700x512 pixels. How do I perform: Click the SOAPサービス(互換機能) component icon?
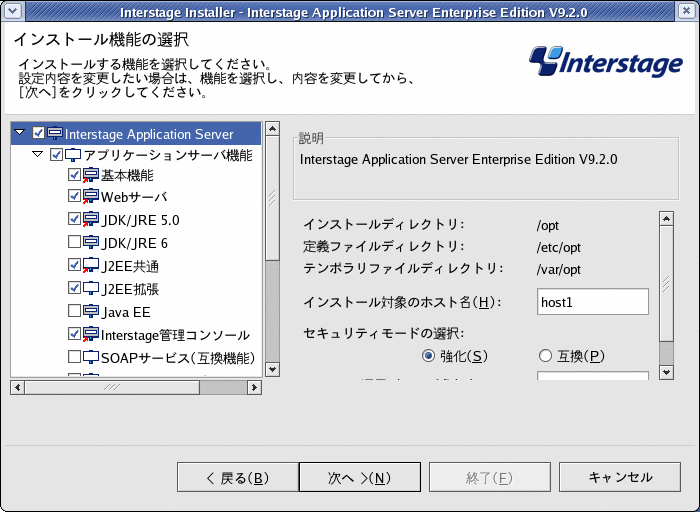91,357
